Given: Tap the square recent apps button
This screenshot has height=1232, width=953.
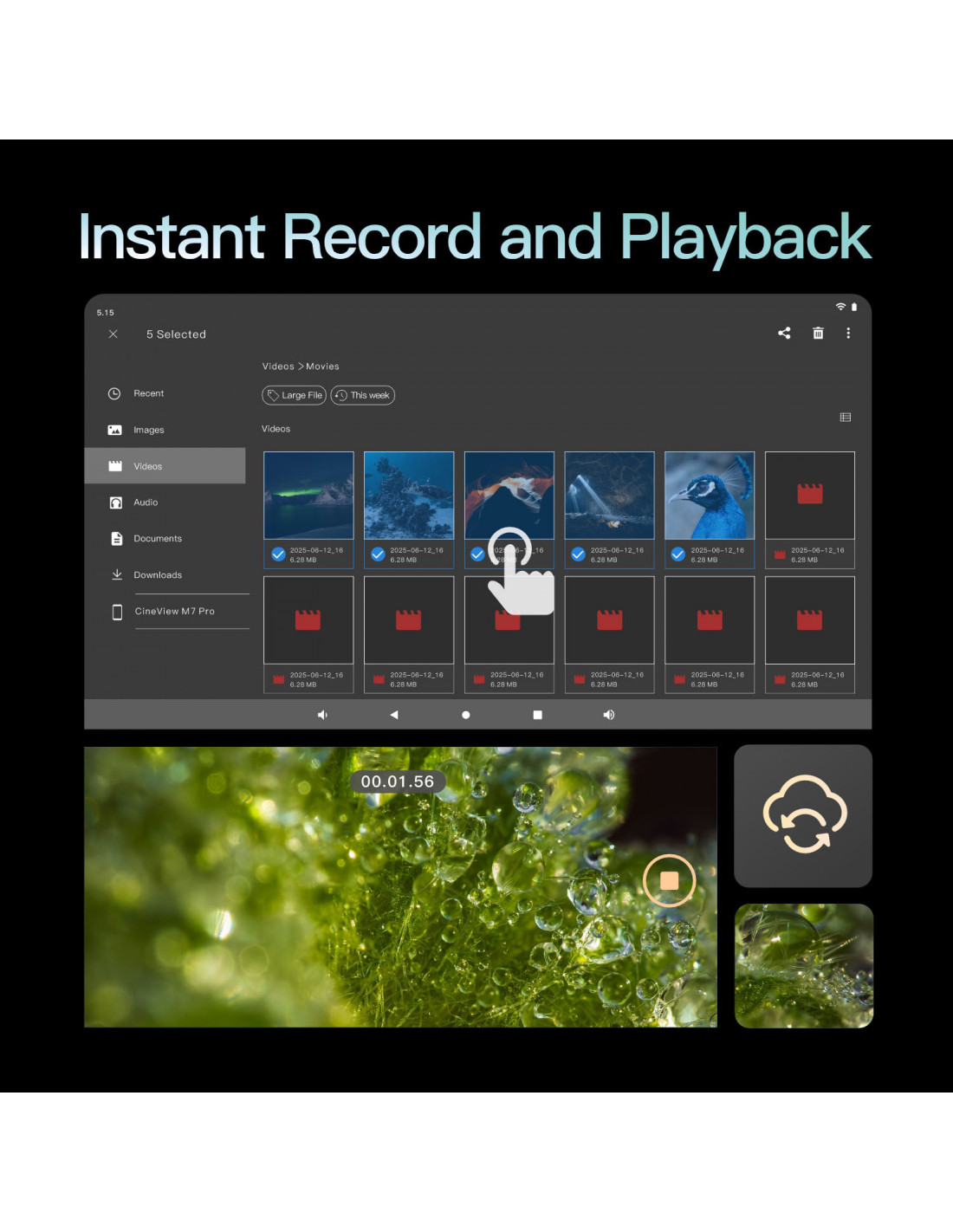Looking at the screenshot, I should point(537,715).
